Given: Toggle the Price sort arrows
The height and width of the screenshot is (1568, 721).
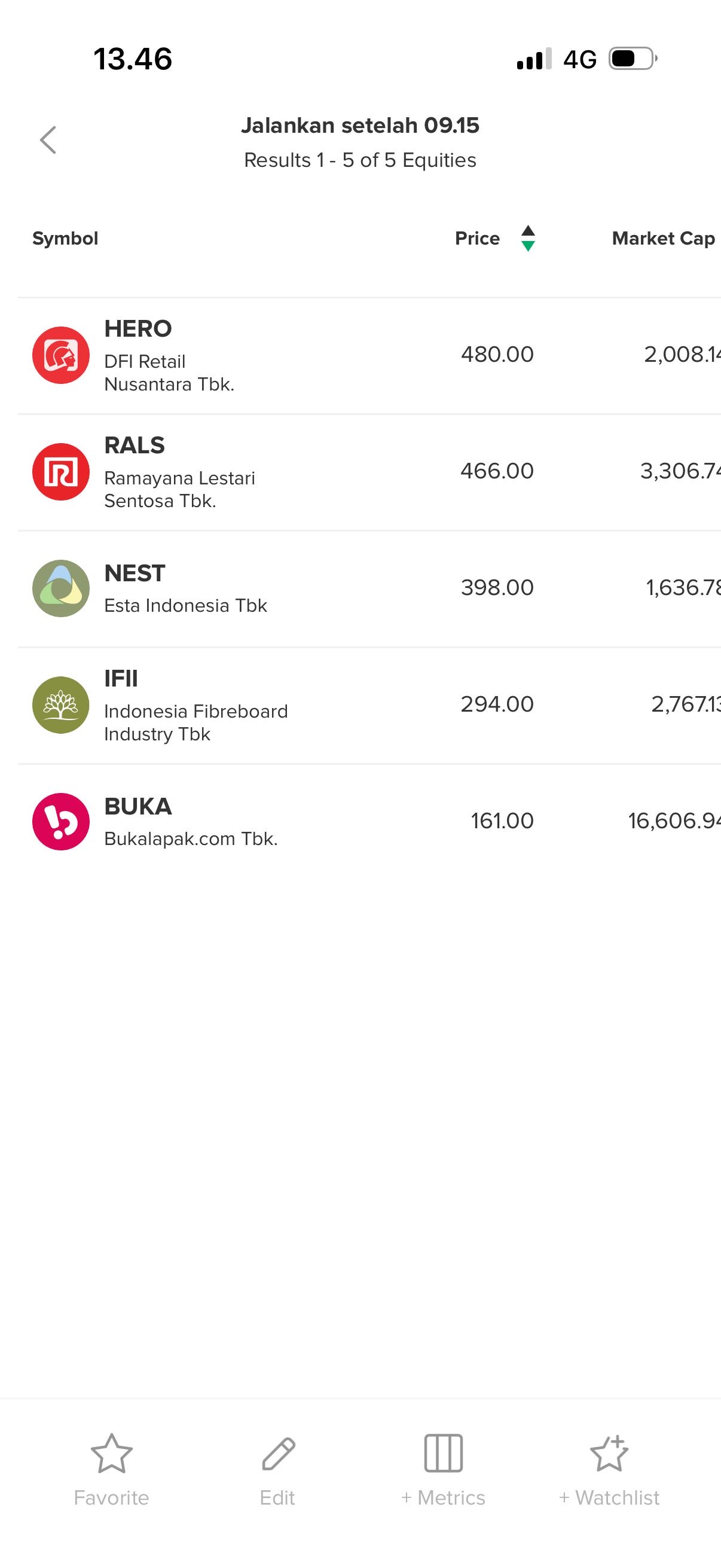Looking at the screenshot, I should [x=528, y=238].
